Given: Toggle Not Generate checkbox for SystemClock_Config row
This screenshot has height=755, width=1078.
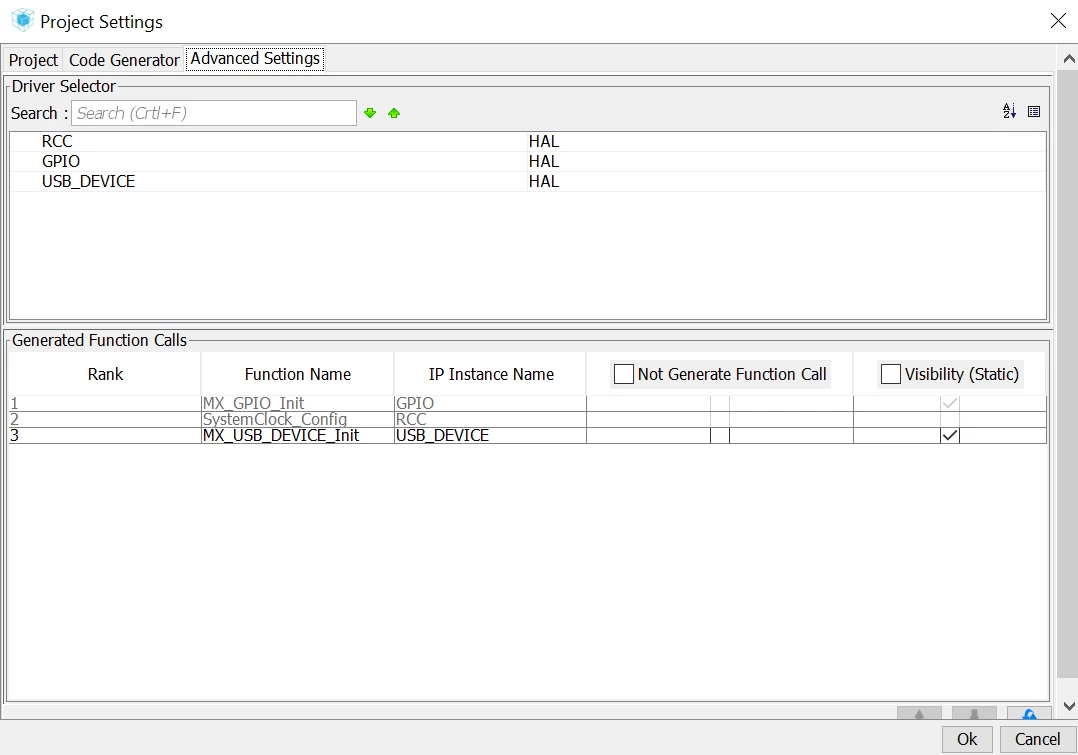Looking at the screenshot, I should [x=720, y=419].
